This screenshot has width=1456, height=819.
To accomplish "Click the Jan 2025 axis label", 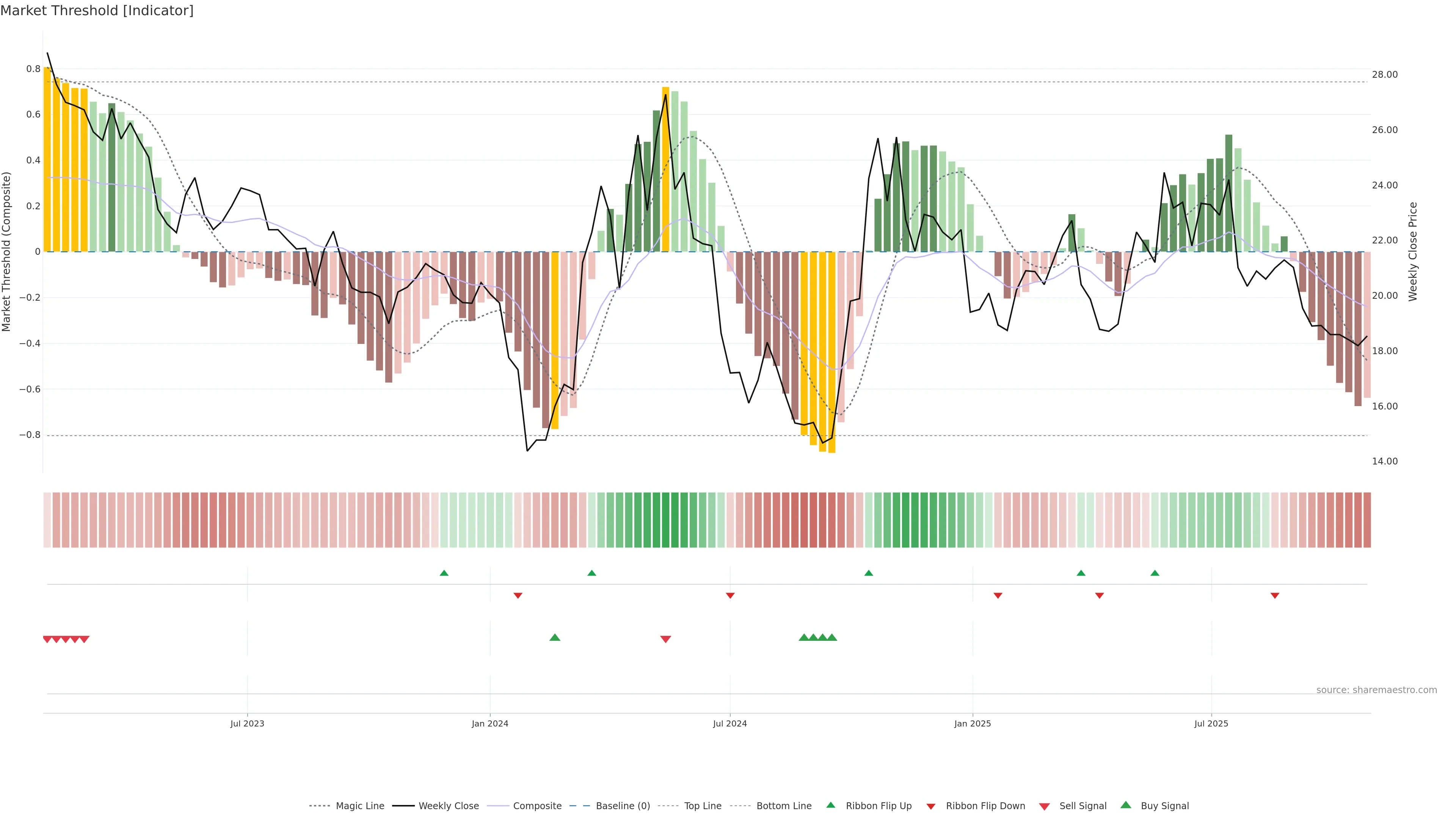I will 973,724.
